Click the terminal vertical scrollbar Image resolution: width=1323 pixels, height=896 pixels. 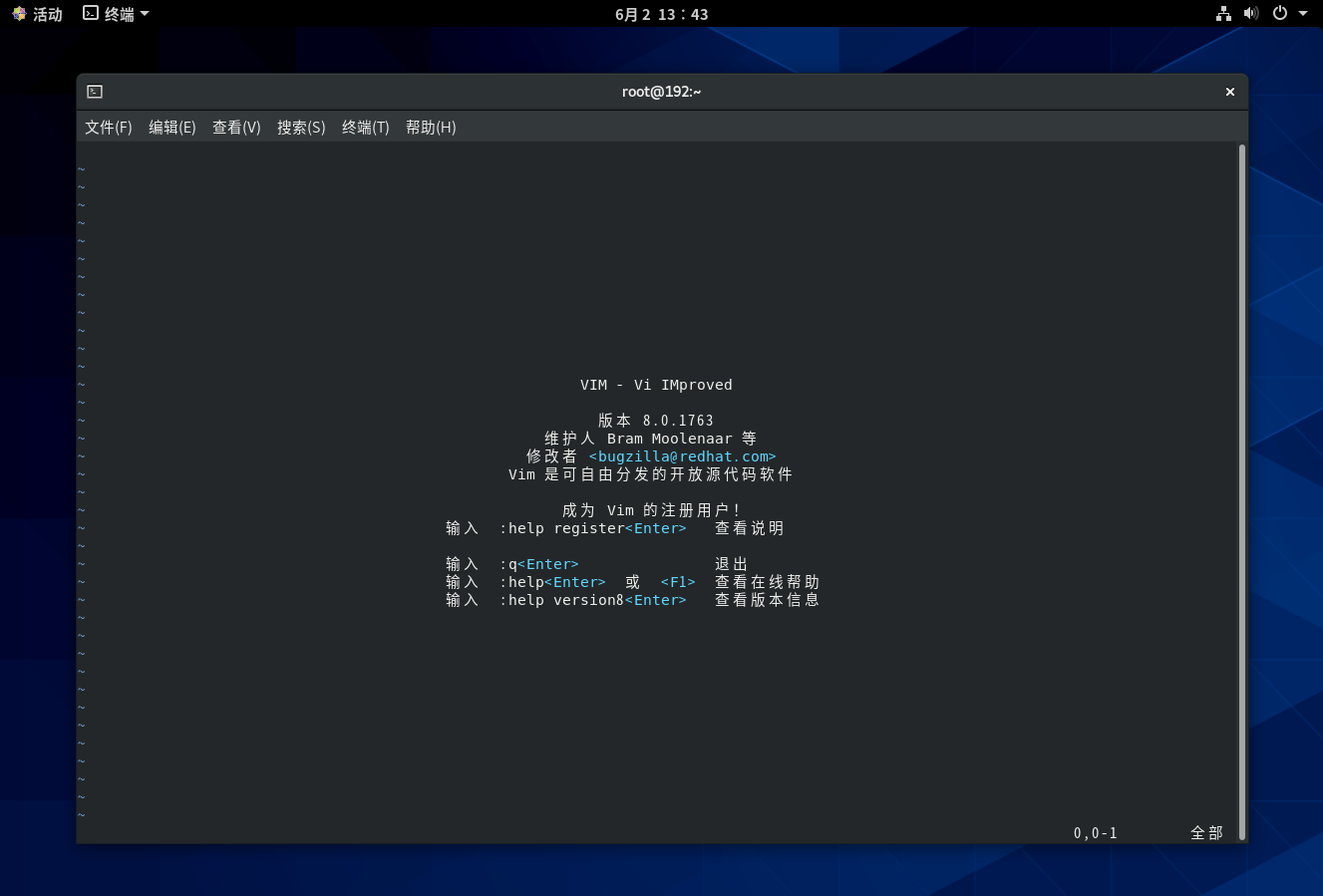click(1241, 492)
